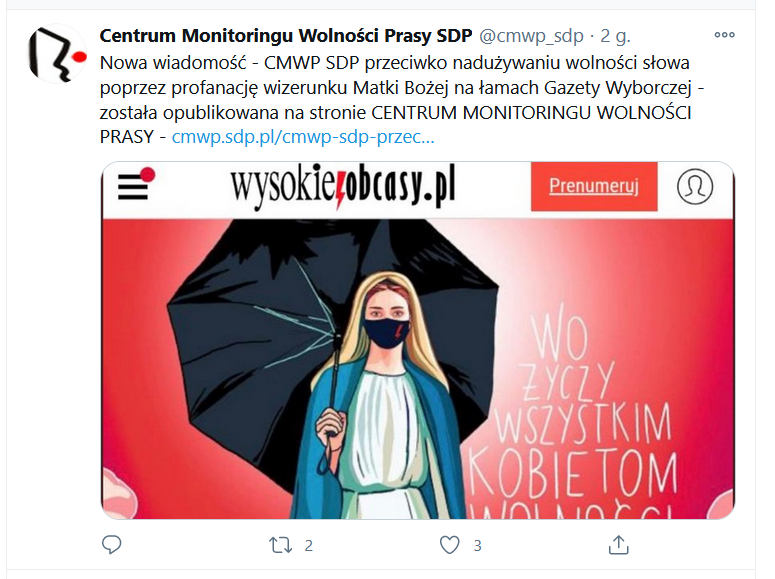This screenshot has height=579, width=775.
Task: Click the wysokieobcasy.pl logo
Action: point(343,186)
